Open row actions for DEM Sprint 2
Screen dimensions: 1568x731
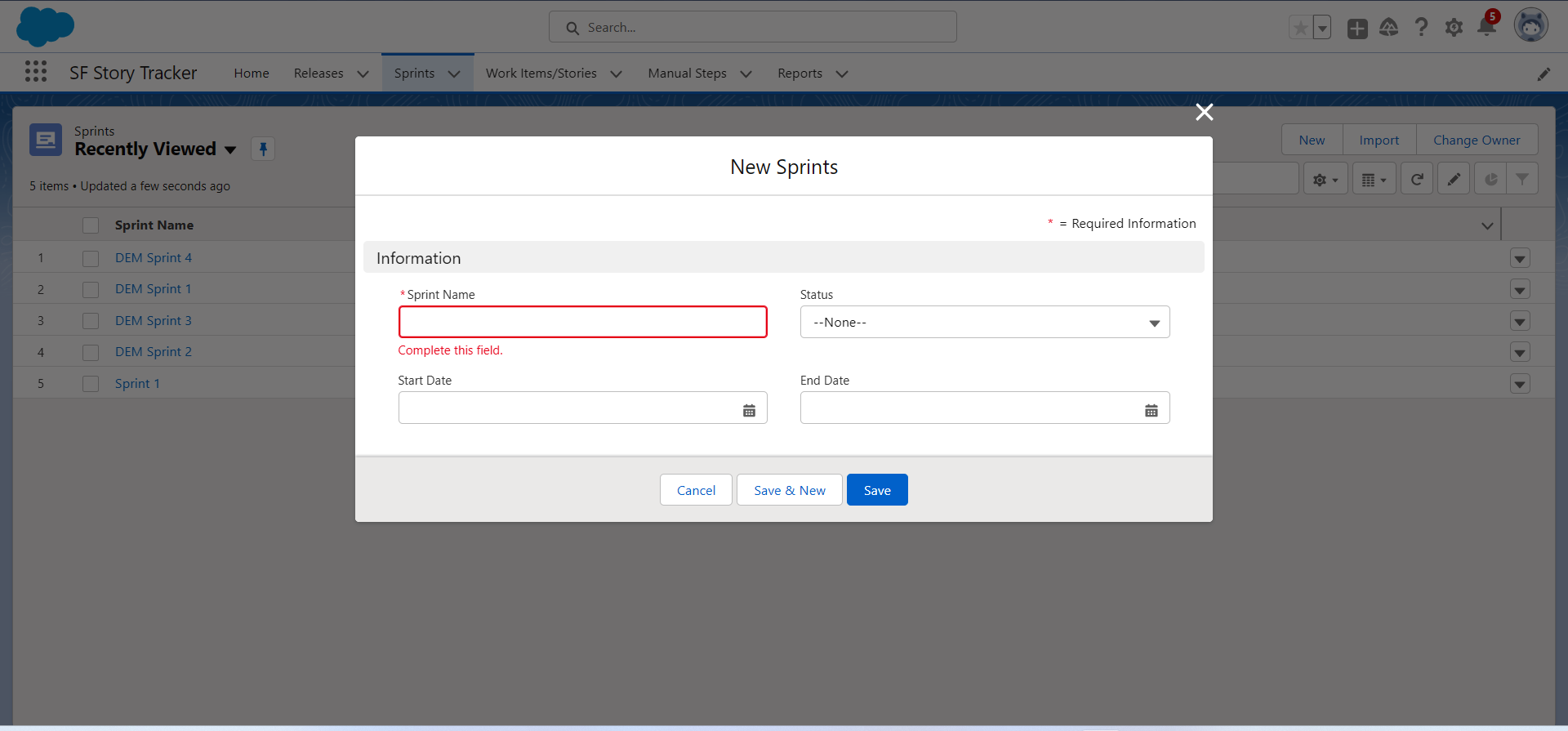click(x=1520, y=353)
